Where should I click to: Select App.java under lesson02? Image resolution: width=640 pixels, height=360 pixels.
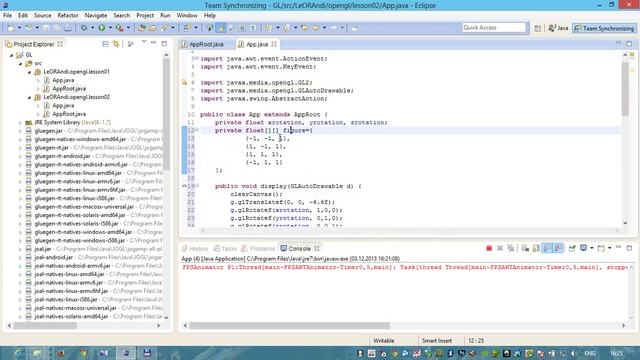(63, 106)
